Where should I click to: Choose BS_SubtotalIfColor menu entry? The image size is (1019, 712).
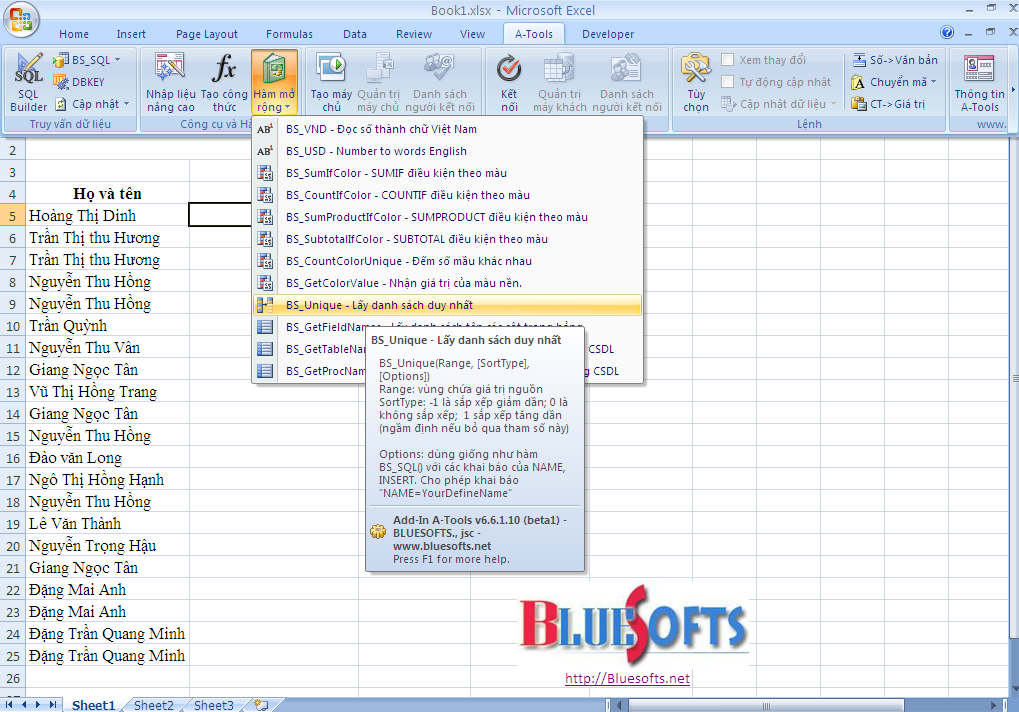(447, 239)
